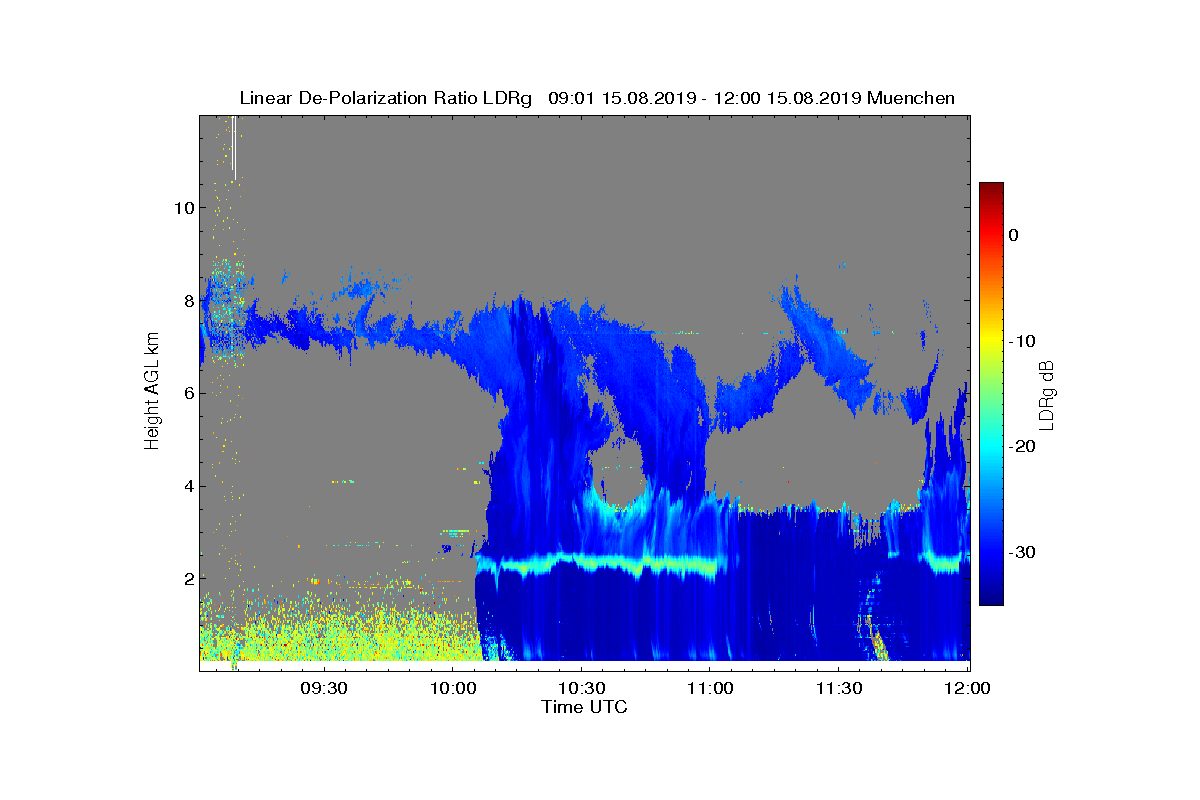
Task: Click the 10:00 time tick label
Action: click(x=453, y=688)
